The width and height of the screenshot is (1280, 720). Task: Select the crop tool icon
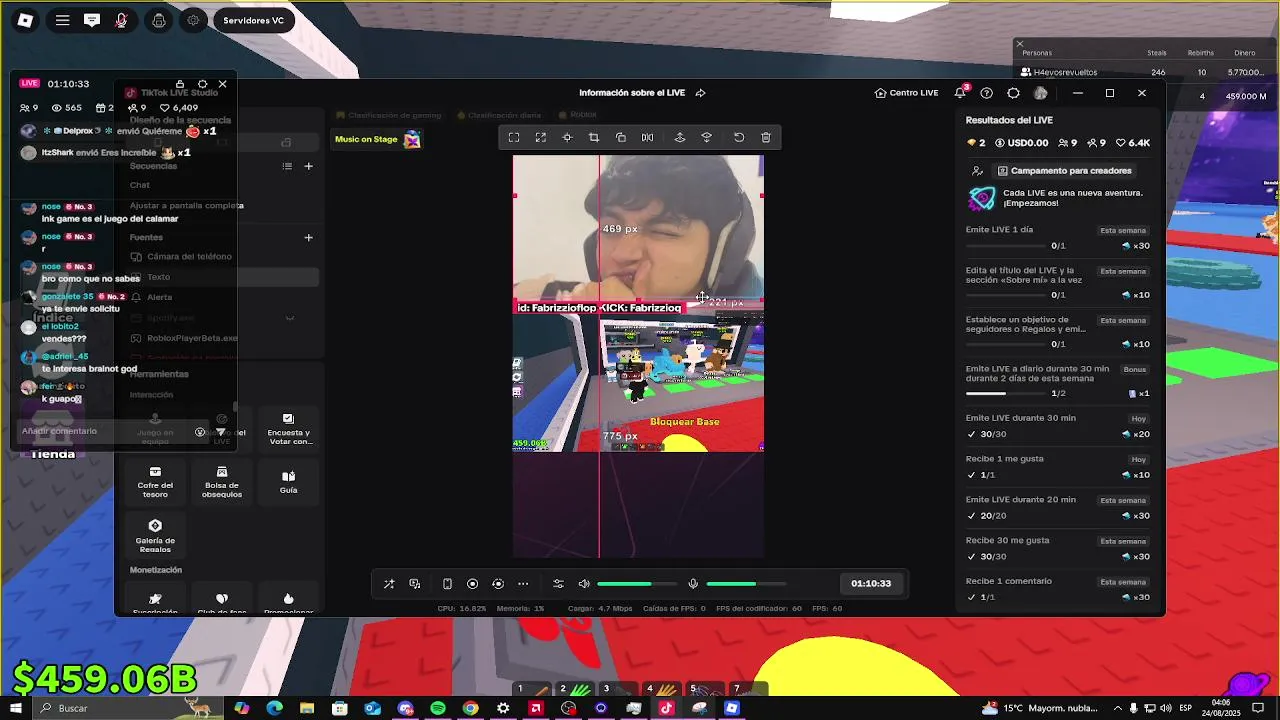click(x=593, y=138)
